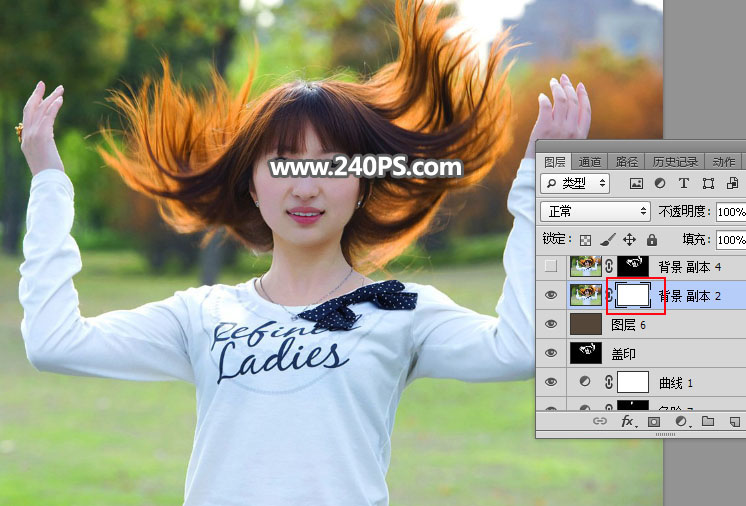
Task: Switch to 路径 tab
Action: coord(627,162)
